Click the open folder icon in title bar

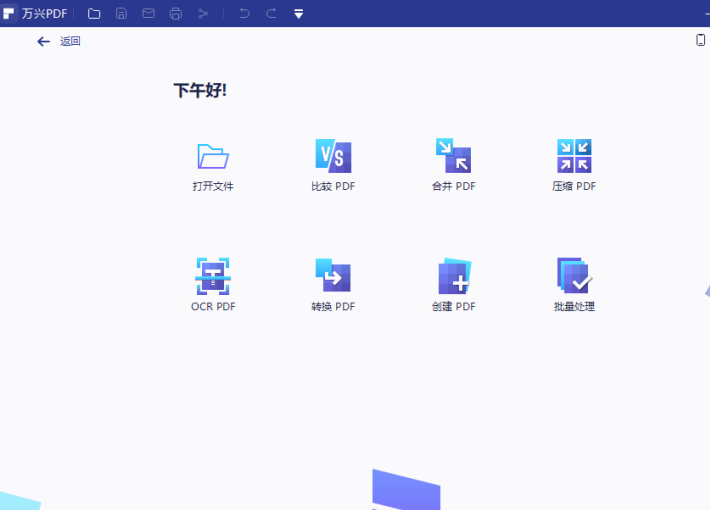[94, 13]
